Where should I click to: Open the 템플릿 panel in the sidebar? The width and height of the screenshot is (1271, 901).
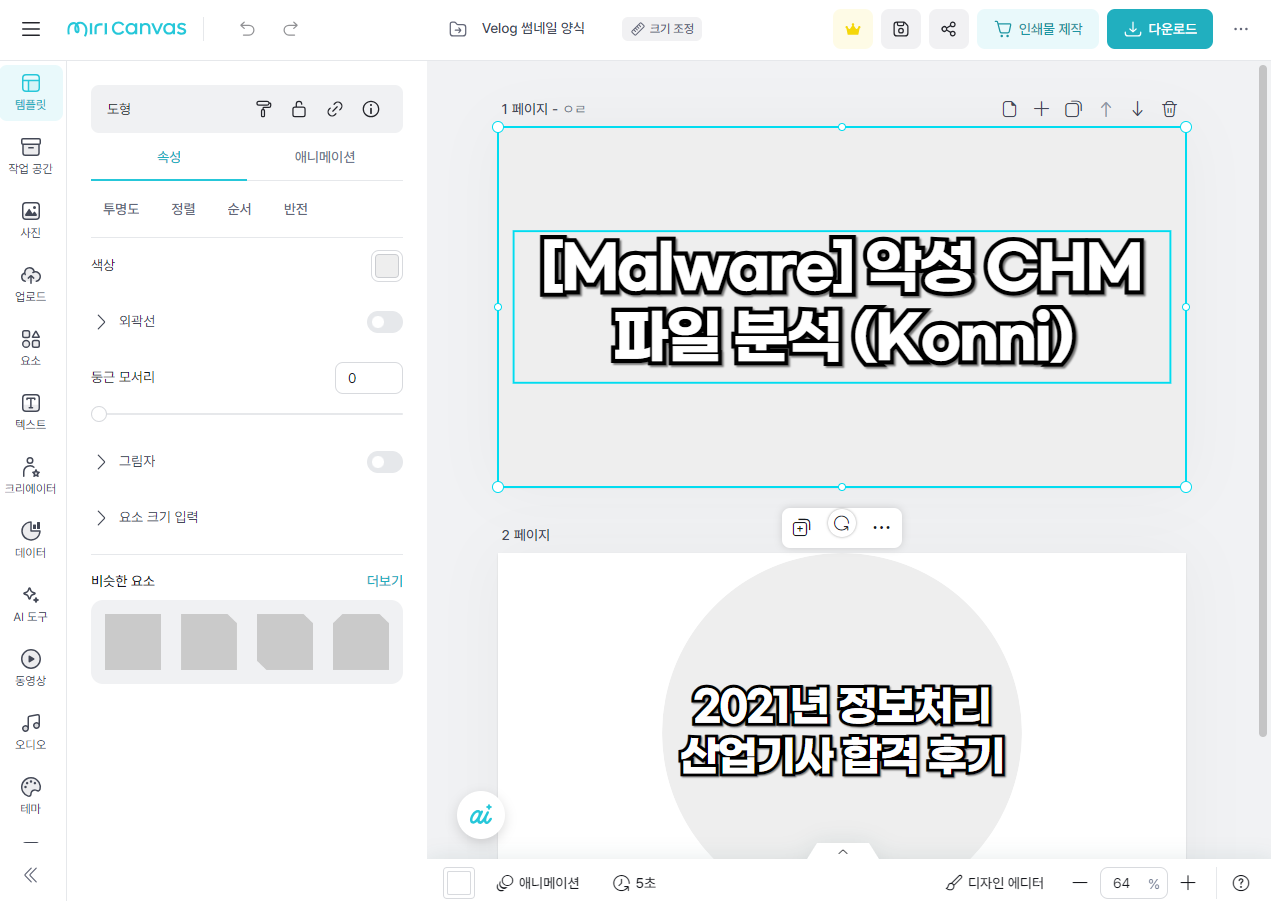point(30,92)
